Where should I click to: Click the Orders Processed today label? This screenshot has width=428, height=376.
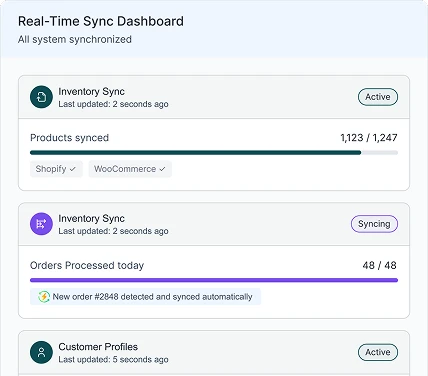pos(87,265)
